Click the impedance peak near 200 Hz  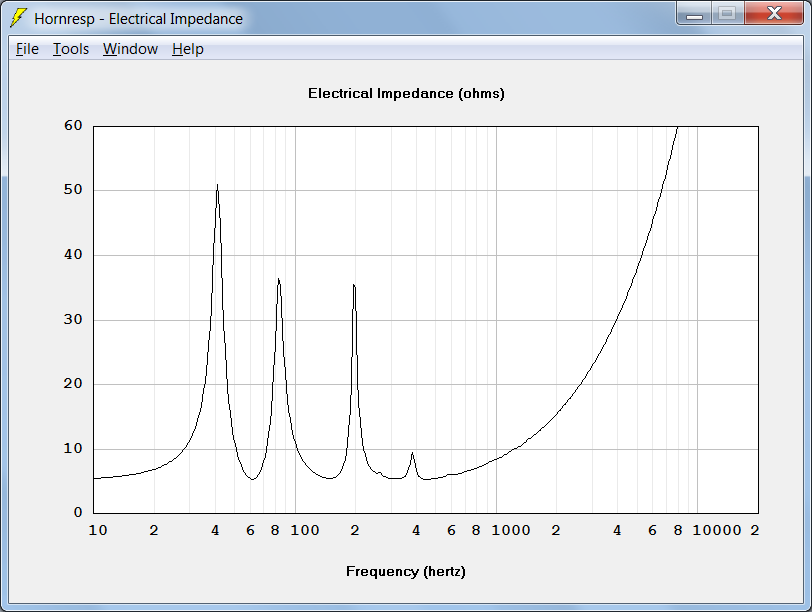[354, 286]
